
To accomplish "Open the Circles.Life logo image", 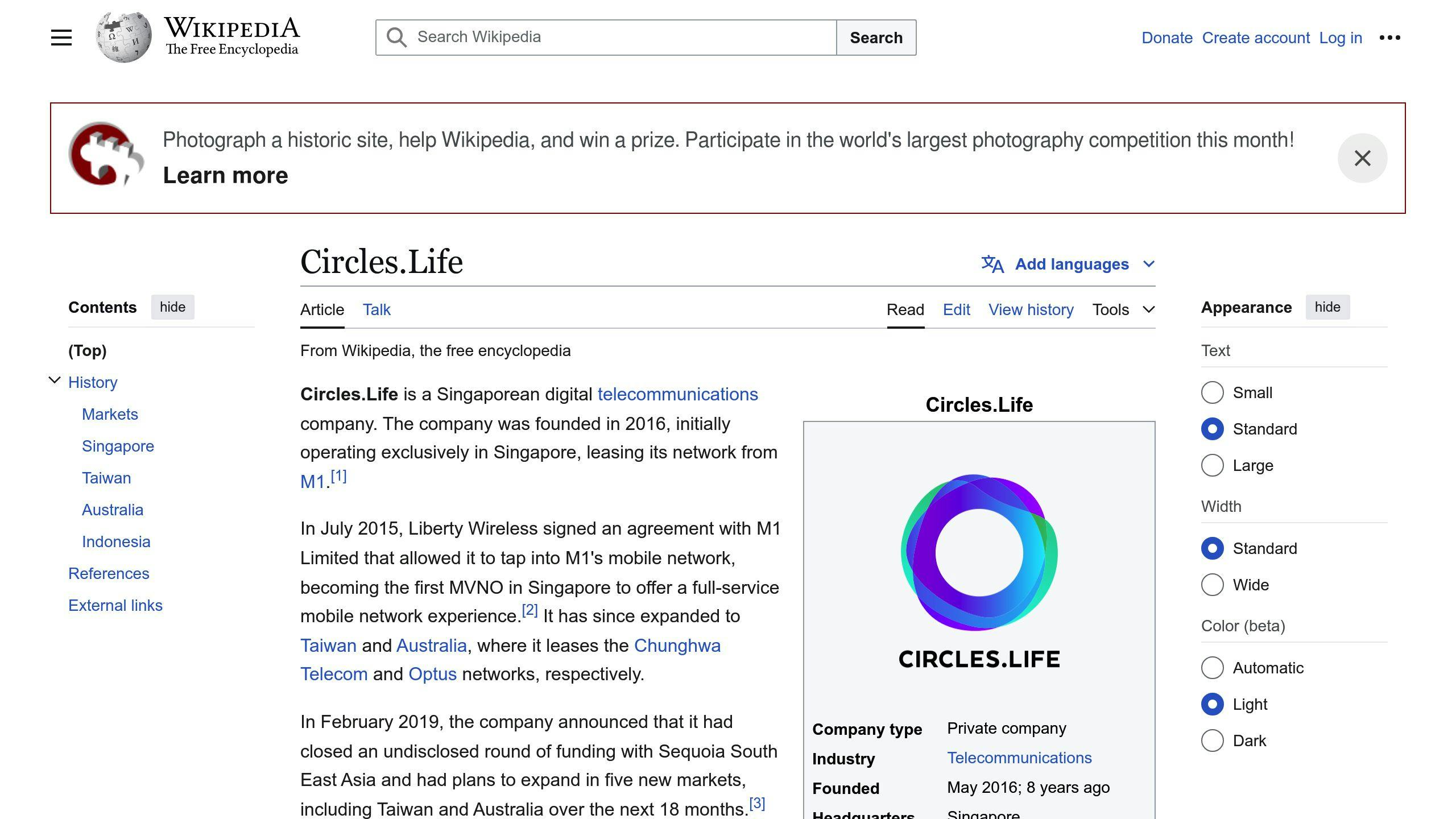I will (979, 570).
